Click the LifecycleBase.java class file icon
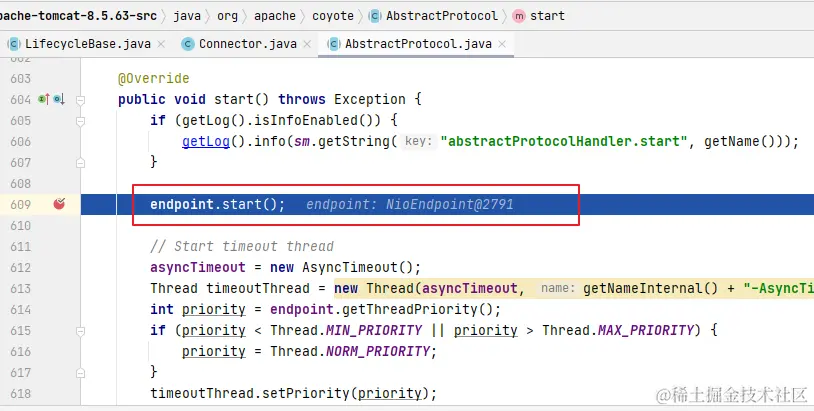The width and height of the screenshot is (814, 411). click(14, 44)
